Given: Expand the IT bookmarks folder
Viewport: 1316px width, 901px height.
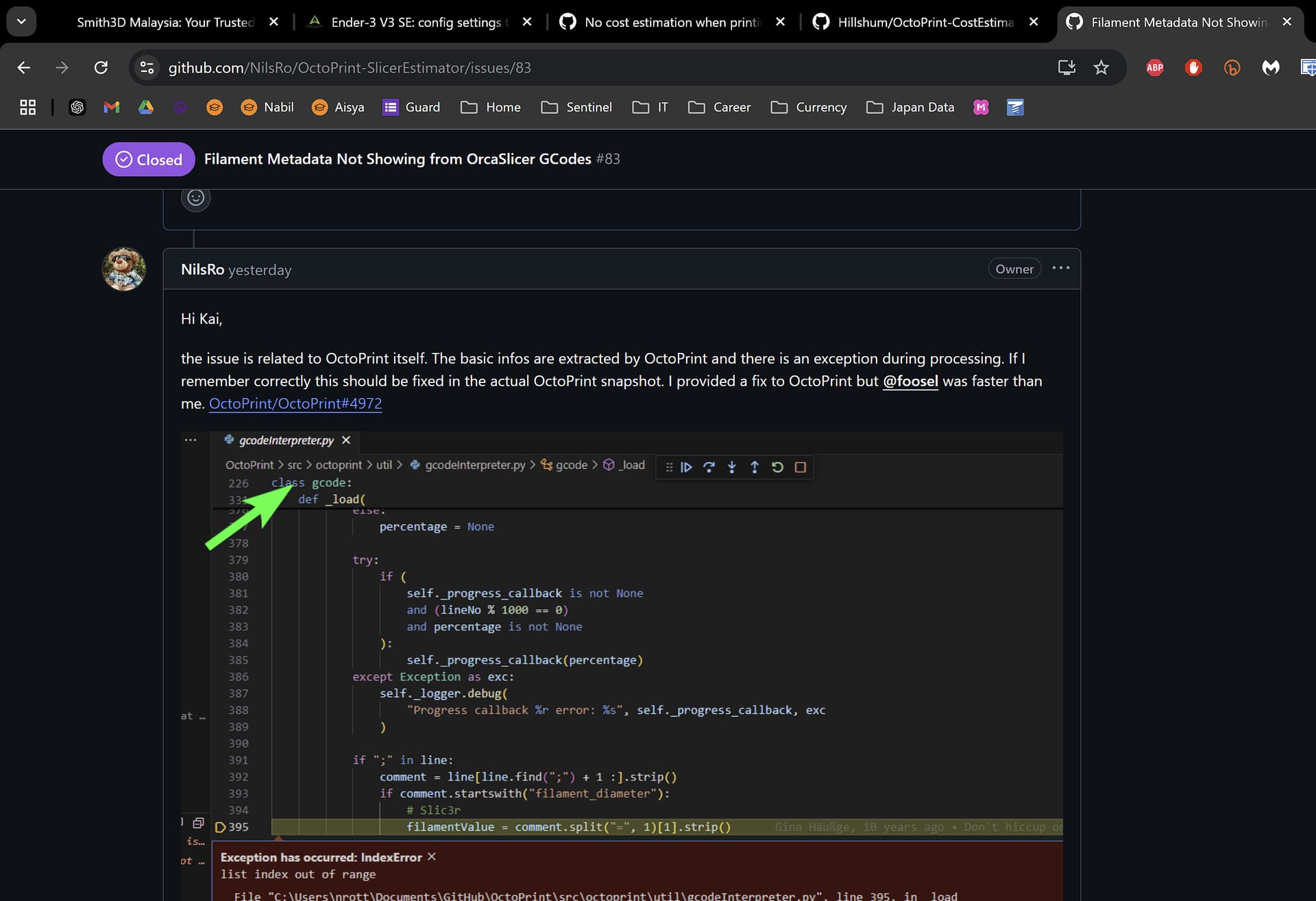Looking at the screenshot, I should point(650,108).
